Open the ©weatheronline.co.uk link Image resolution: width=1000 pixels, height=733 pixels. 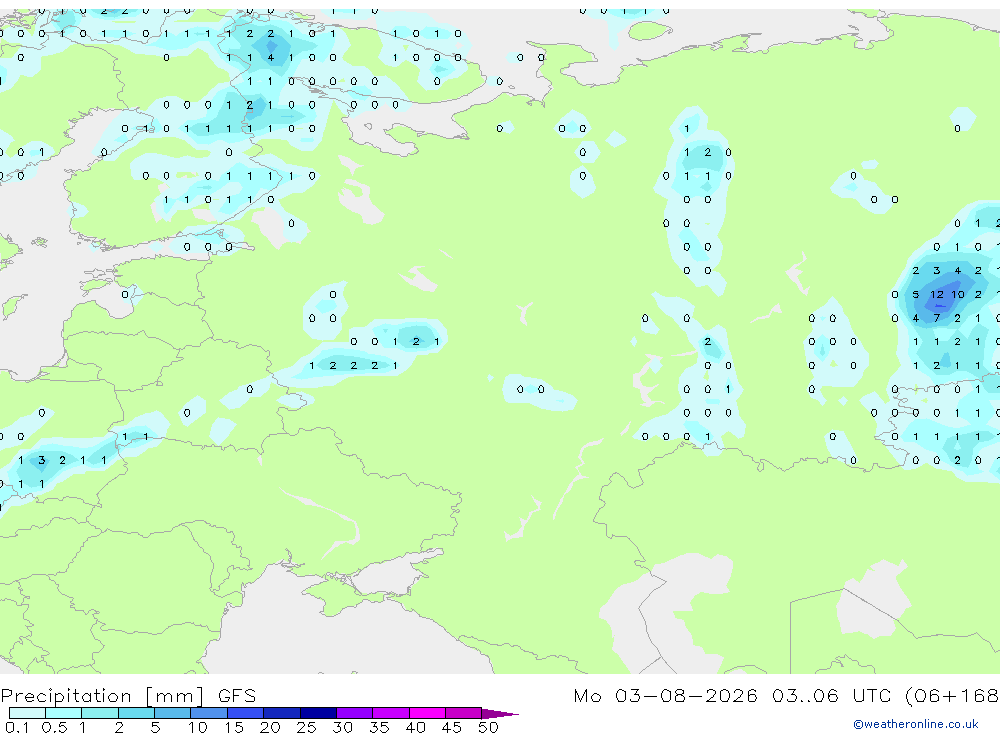[x=916, y=724]
